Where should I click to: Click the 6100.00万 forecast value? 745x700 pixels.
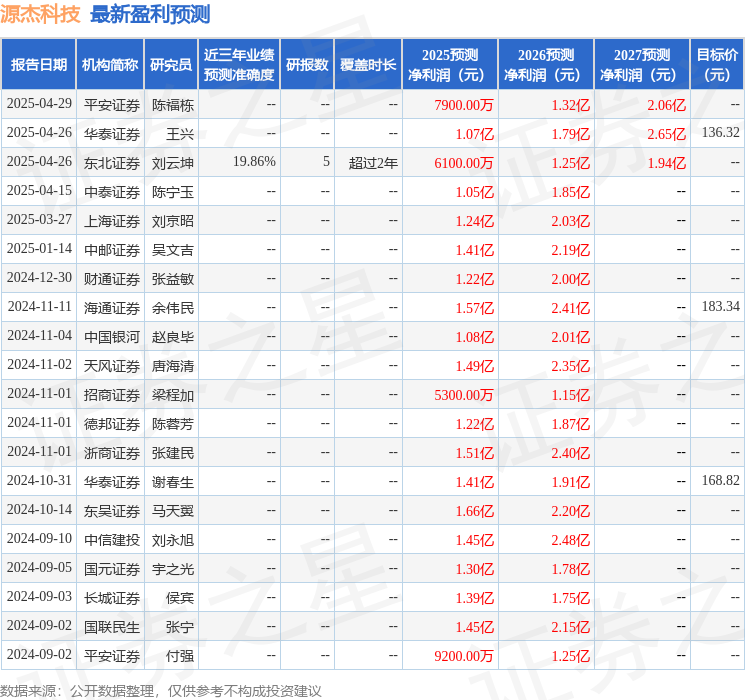464,163
